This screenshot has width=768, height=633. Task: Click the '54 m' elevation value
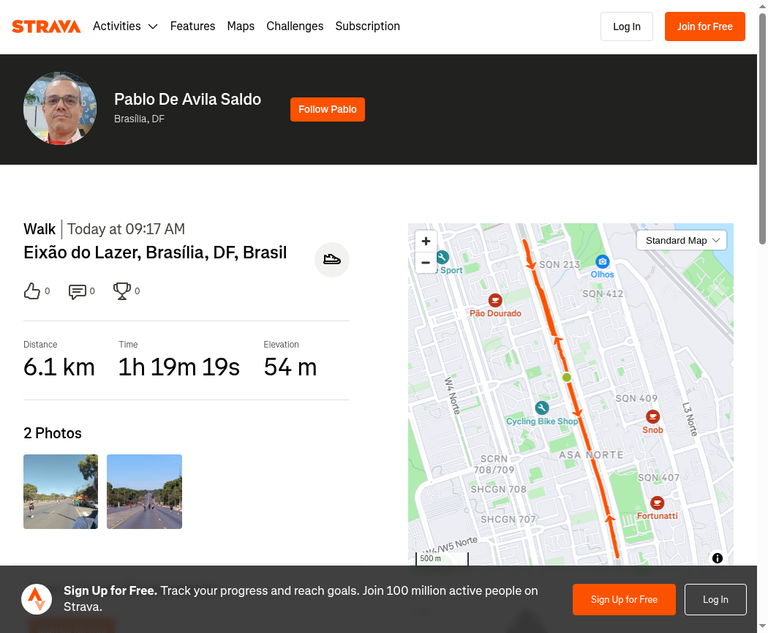click(290, 367)
